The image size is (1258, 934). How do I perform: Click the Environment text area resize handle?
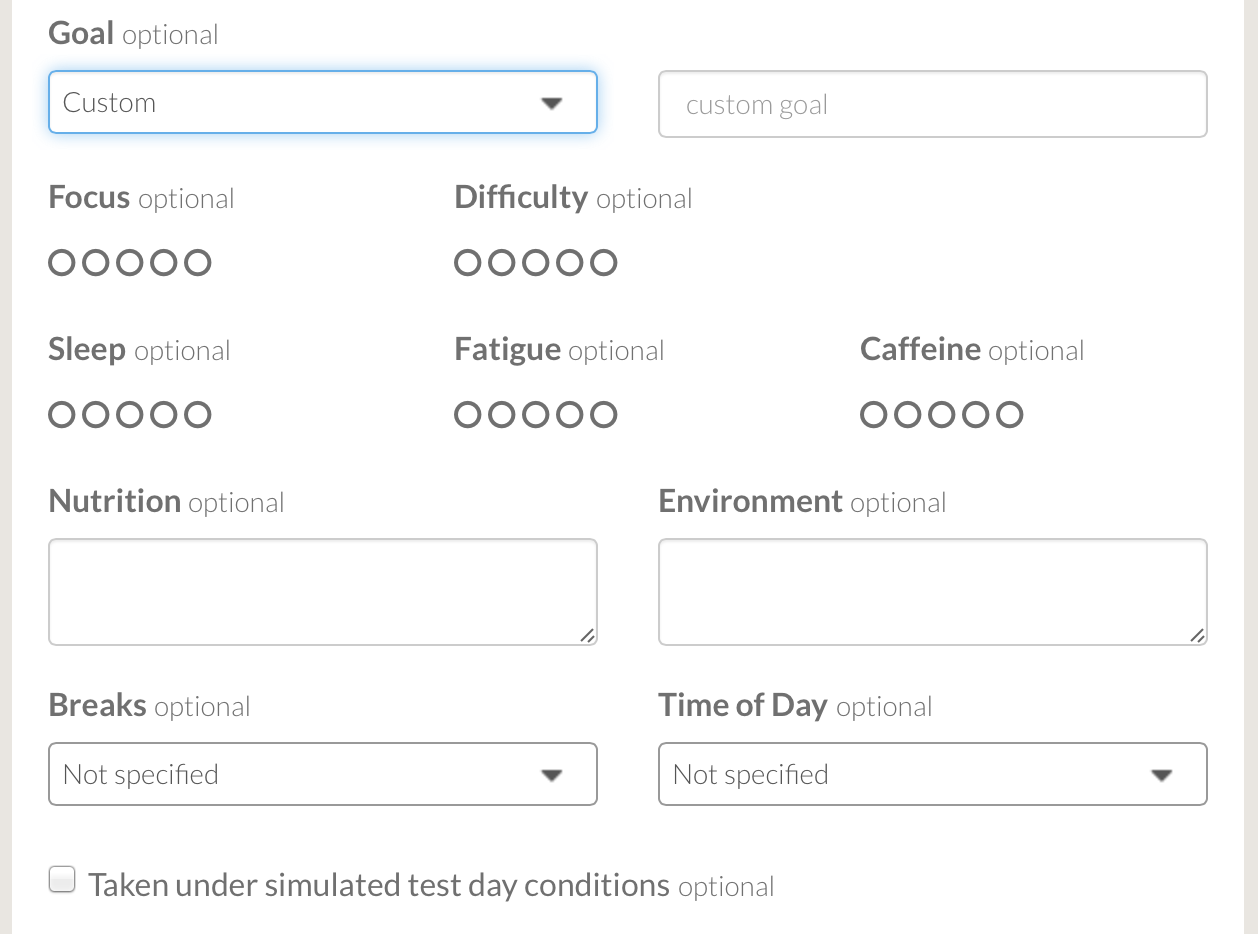(x=1197, y=635)
